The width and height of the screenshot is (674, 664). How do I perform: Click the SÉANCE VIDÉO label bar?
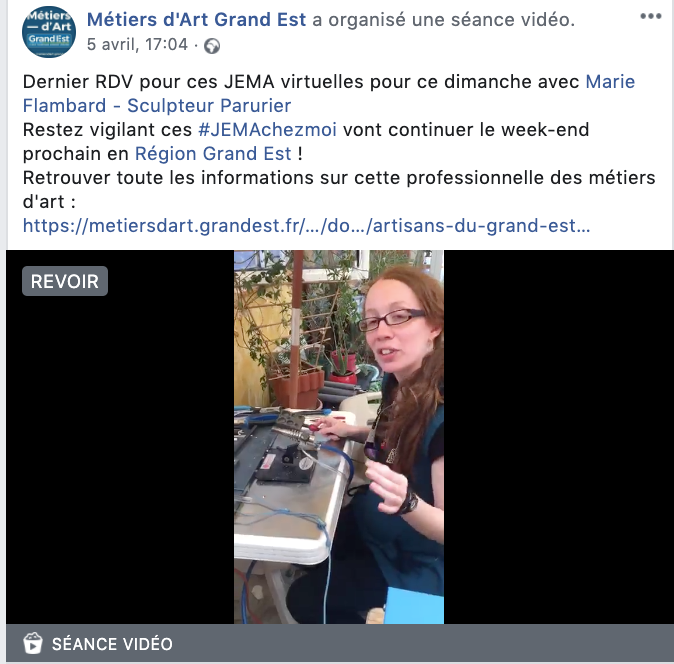pyautogui.click(x=340, y=643)
